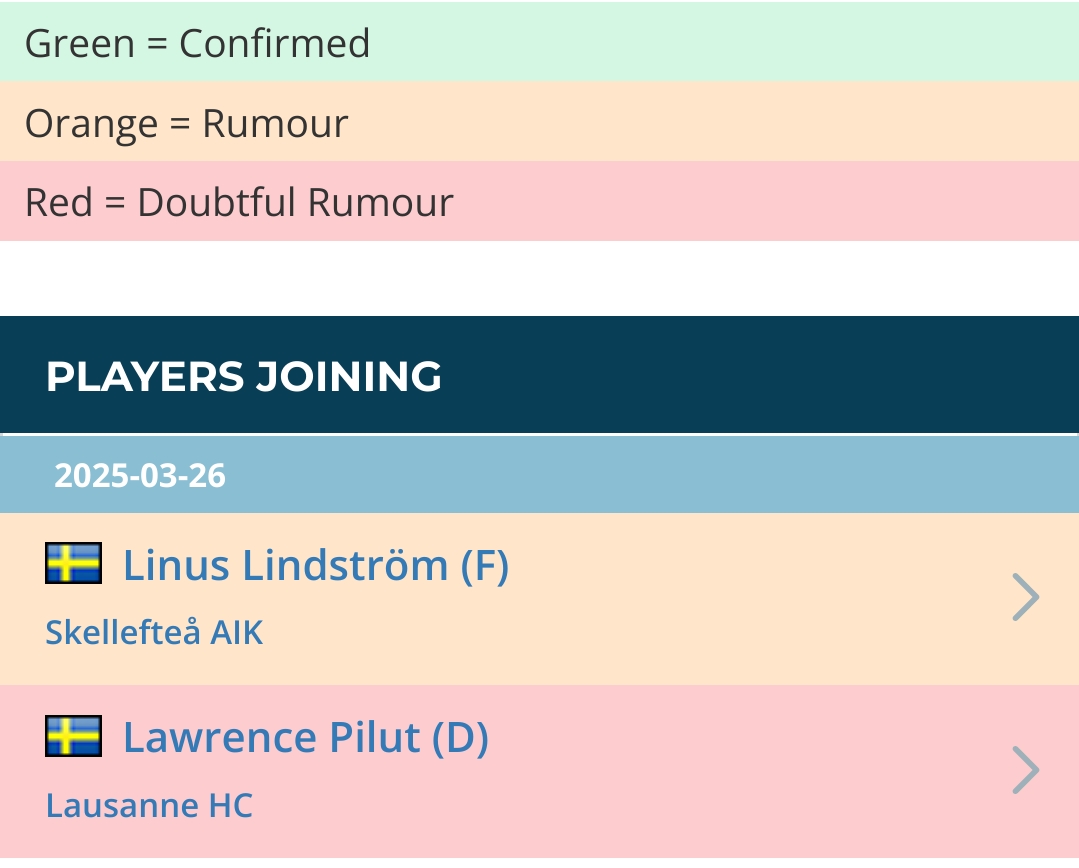Open the Lausanne HC team link

pos(149,805)
